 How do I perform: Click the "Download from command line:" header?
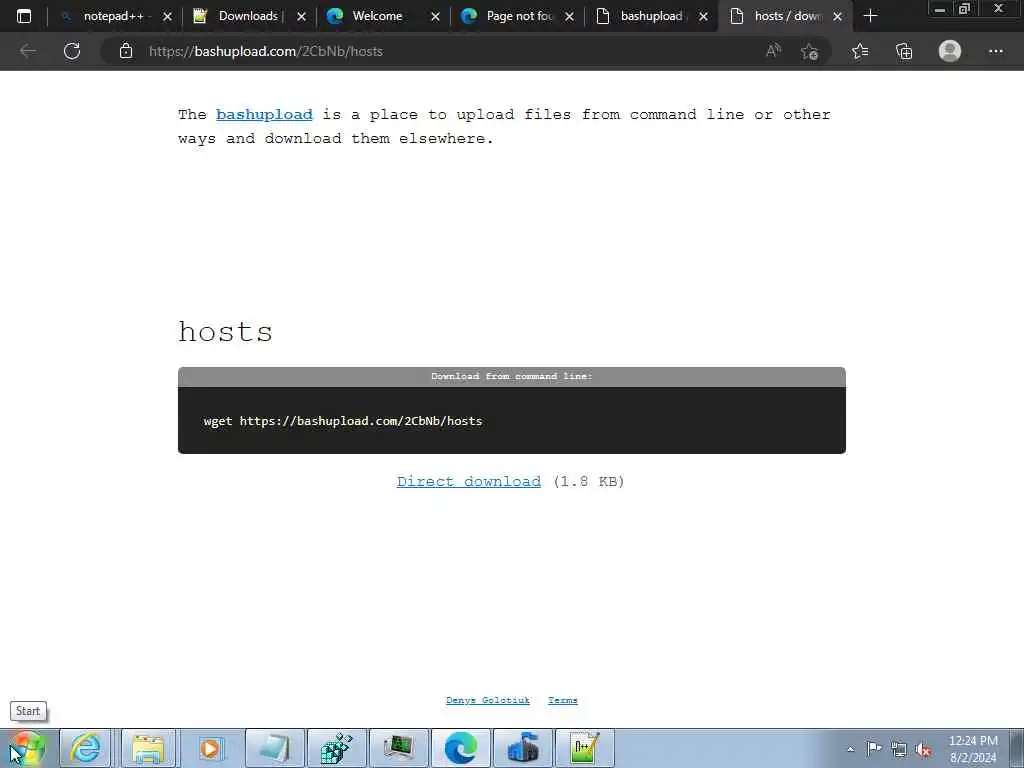[x=511, y=376]
